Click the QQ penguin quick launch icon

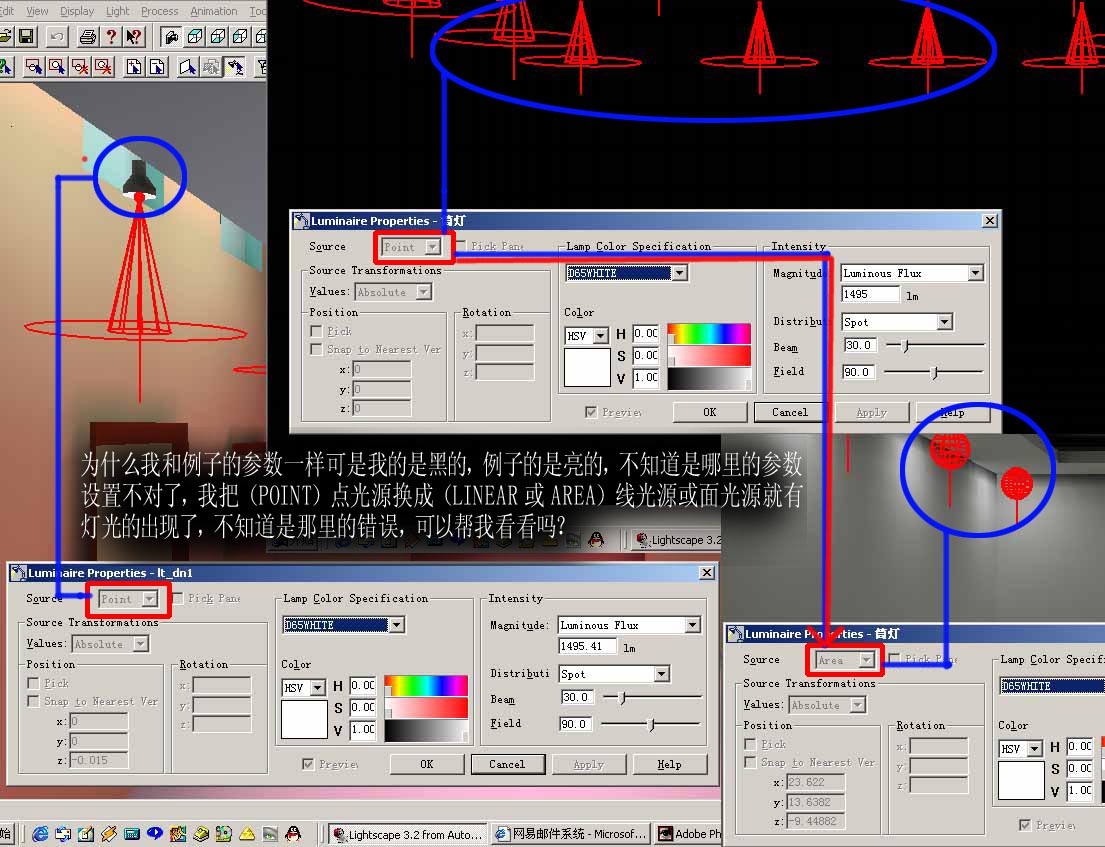[293, 834]
